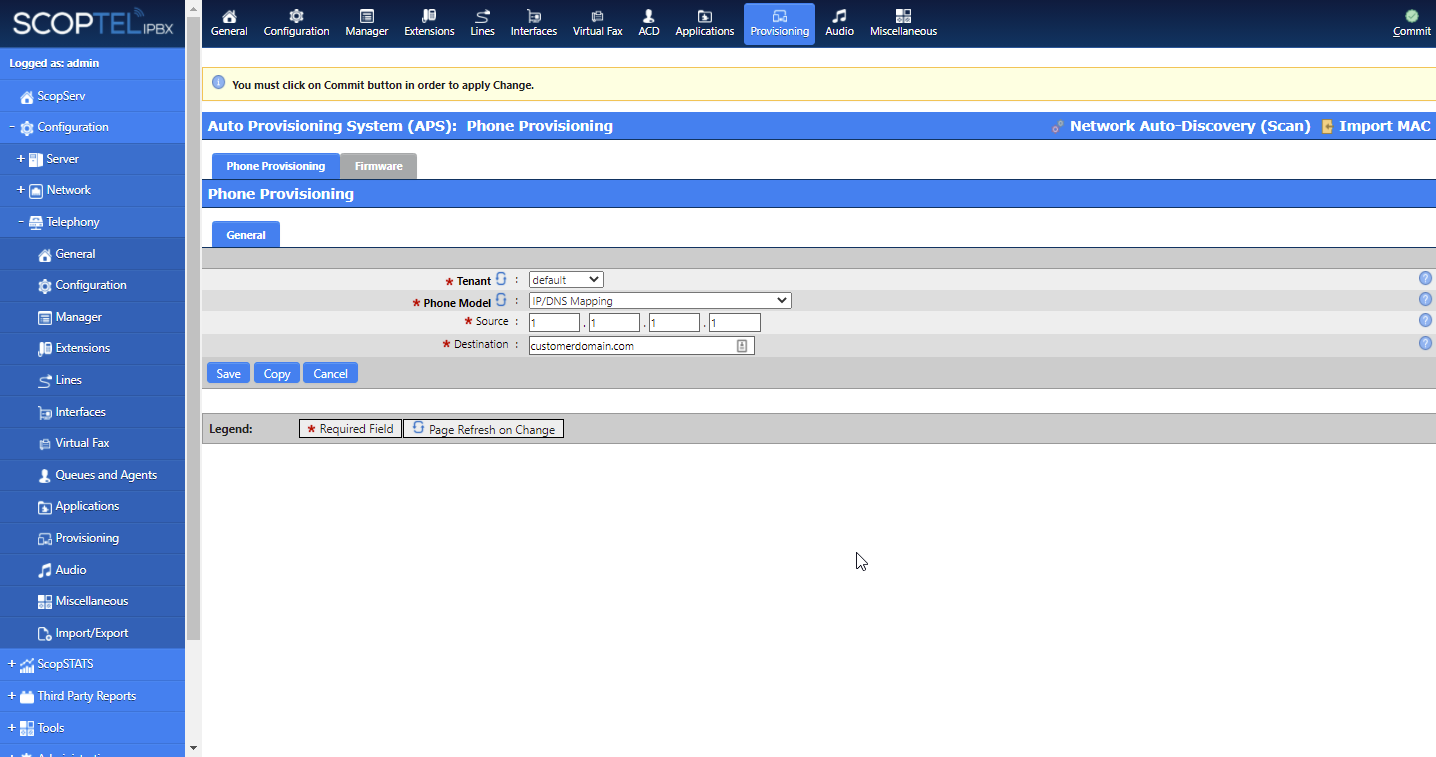Switch to the Phone Provisioning tab
Viewport: 1436px width, 757px height.
point(276,166)
